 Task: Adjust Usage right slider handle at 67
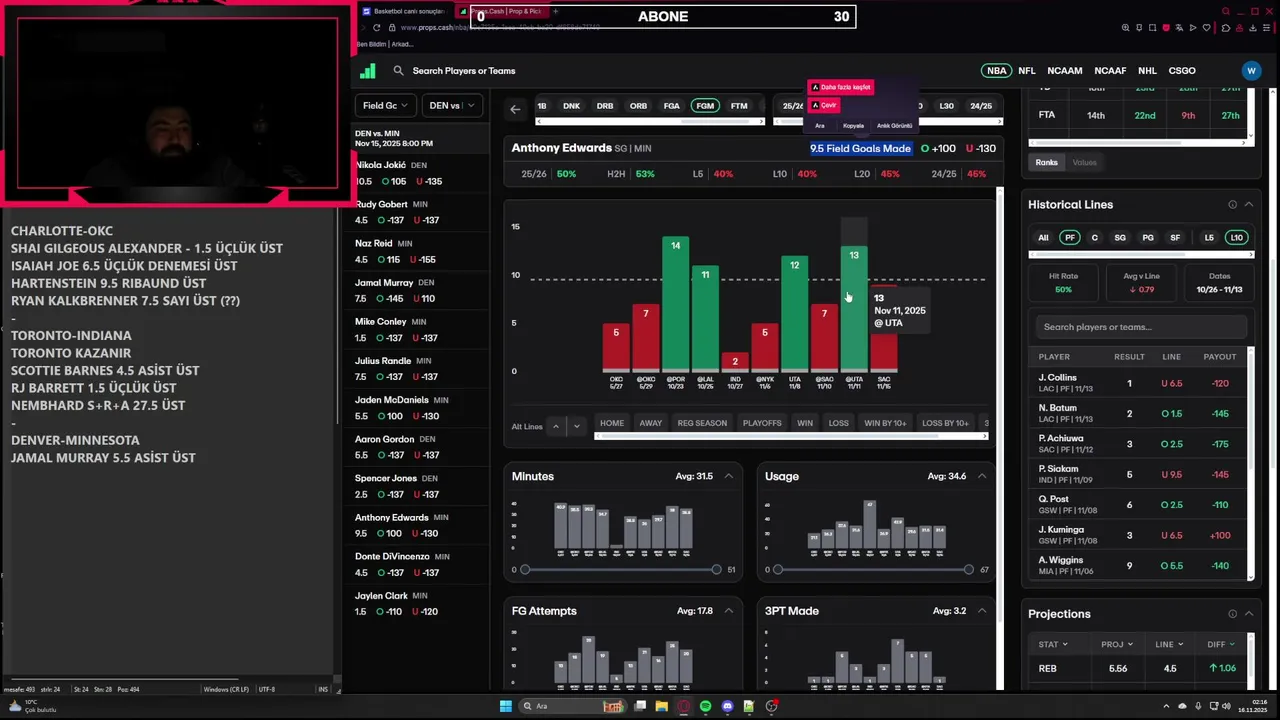point(968,570)
